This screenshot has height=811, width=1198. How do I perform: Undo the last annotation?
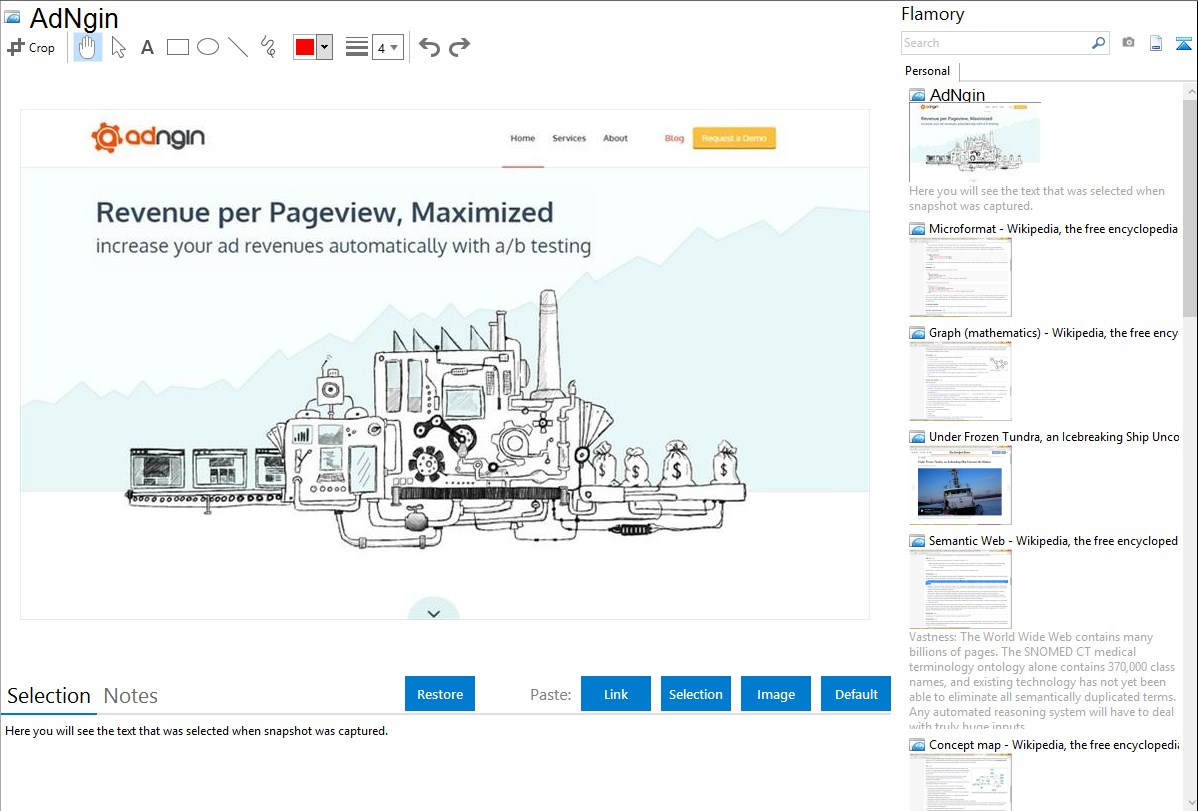[x=429, y=47]
